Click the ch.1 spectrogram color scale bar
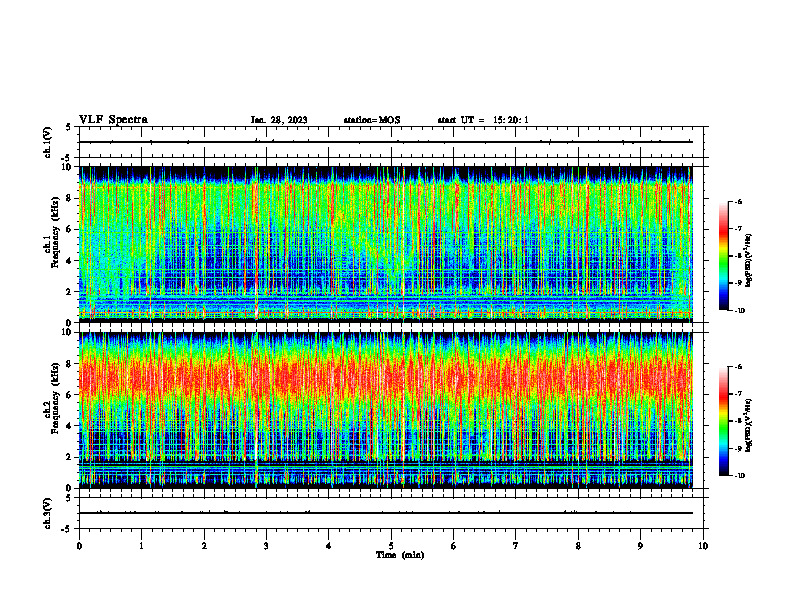The image size is (792, 612). click(x=724, y=256)
